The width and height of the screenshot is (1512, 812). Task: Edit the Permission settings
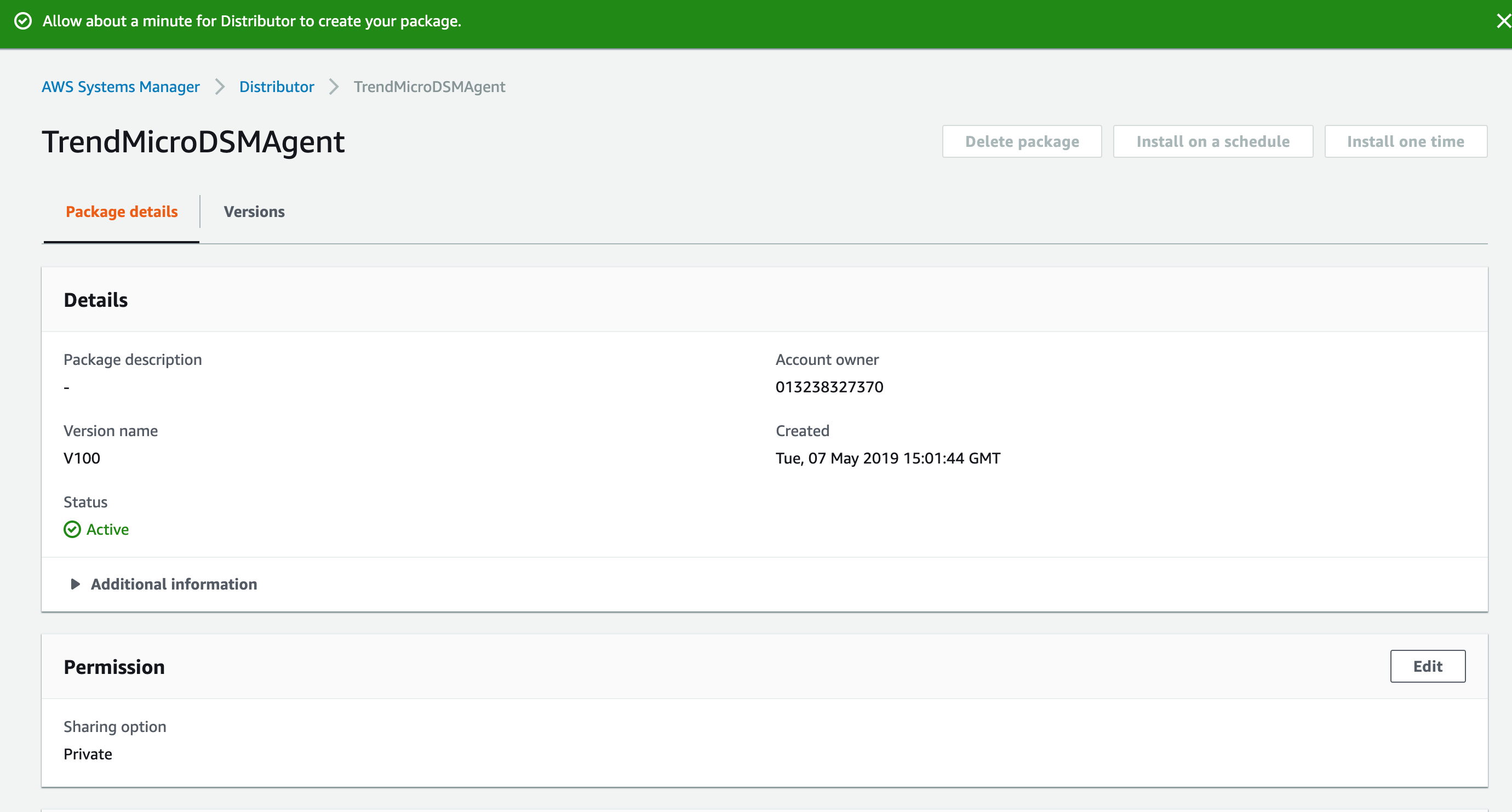tap(1427, 666)
